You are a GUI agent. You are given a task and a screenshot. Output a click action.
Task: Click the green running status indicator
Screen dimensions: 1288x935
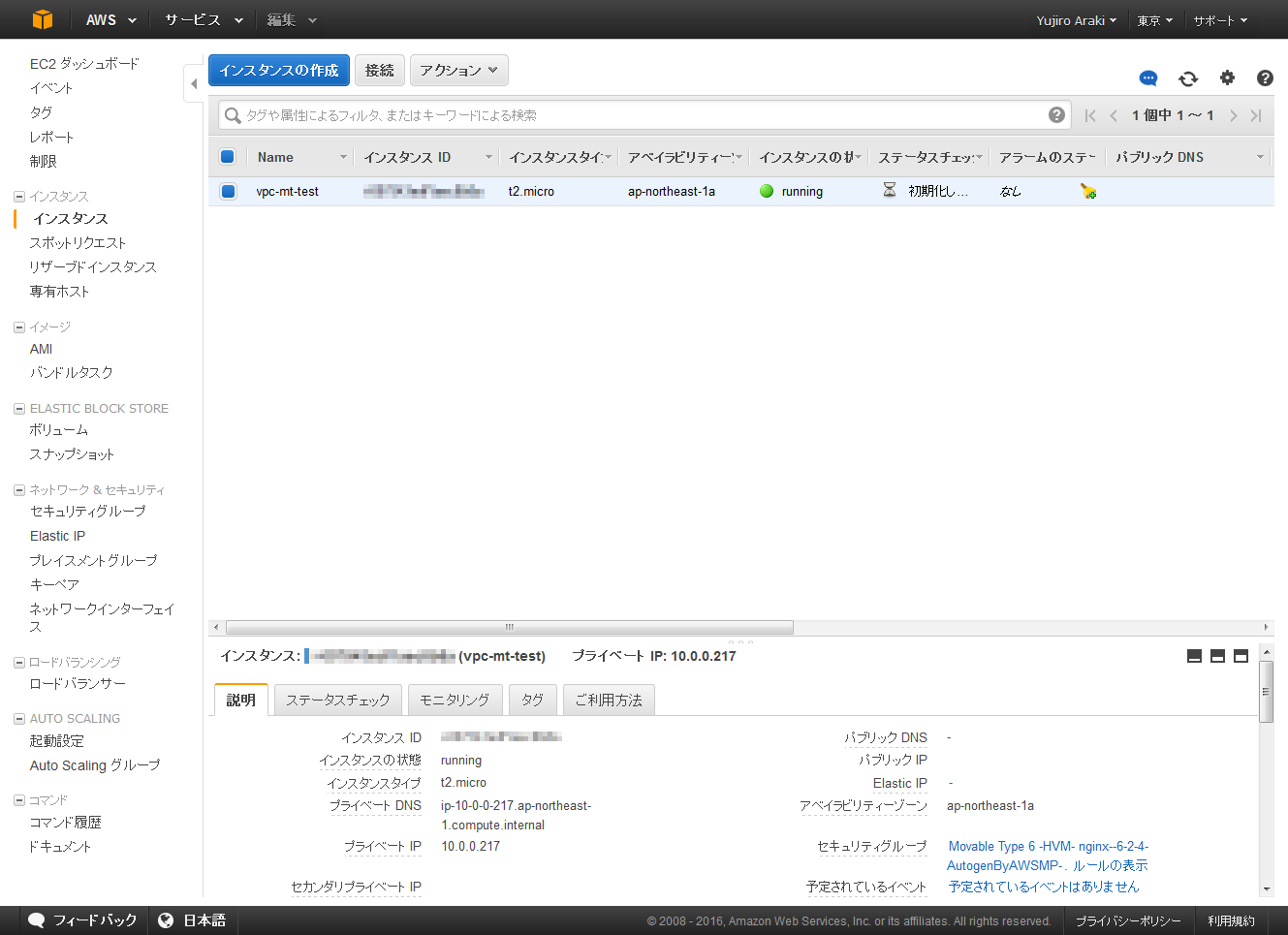pyautogui.click(x=767, y=191)
